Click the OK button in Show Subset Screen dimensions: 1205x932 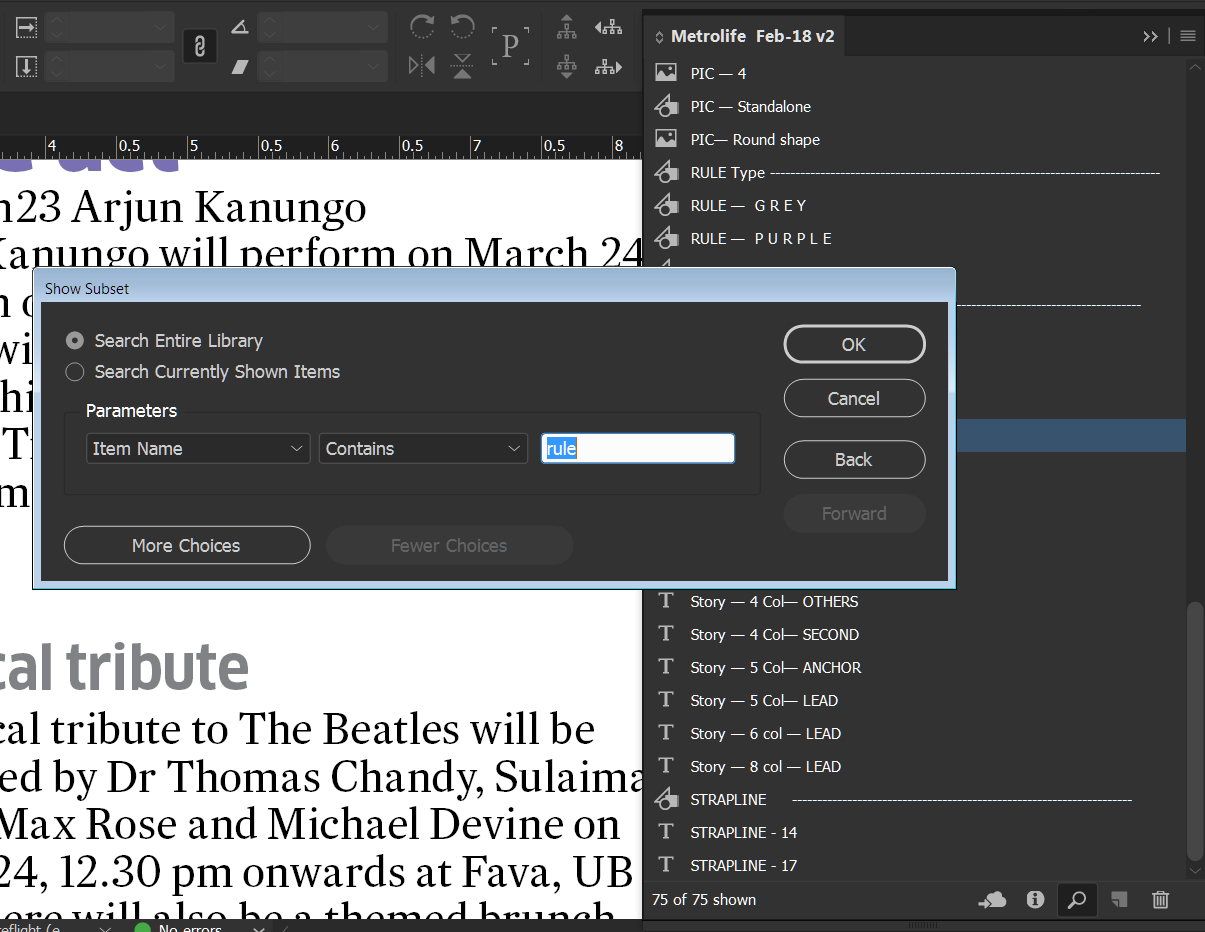coord(854,344)
